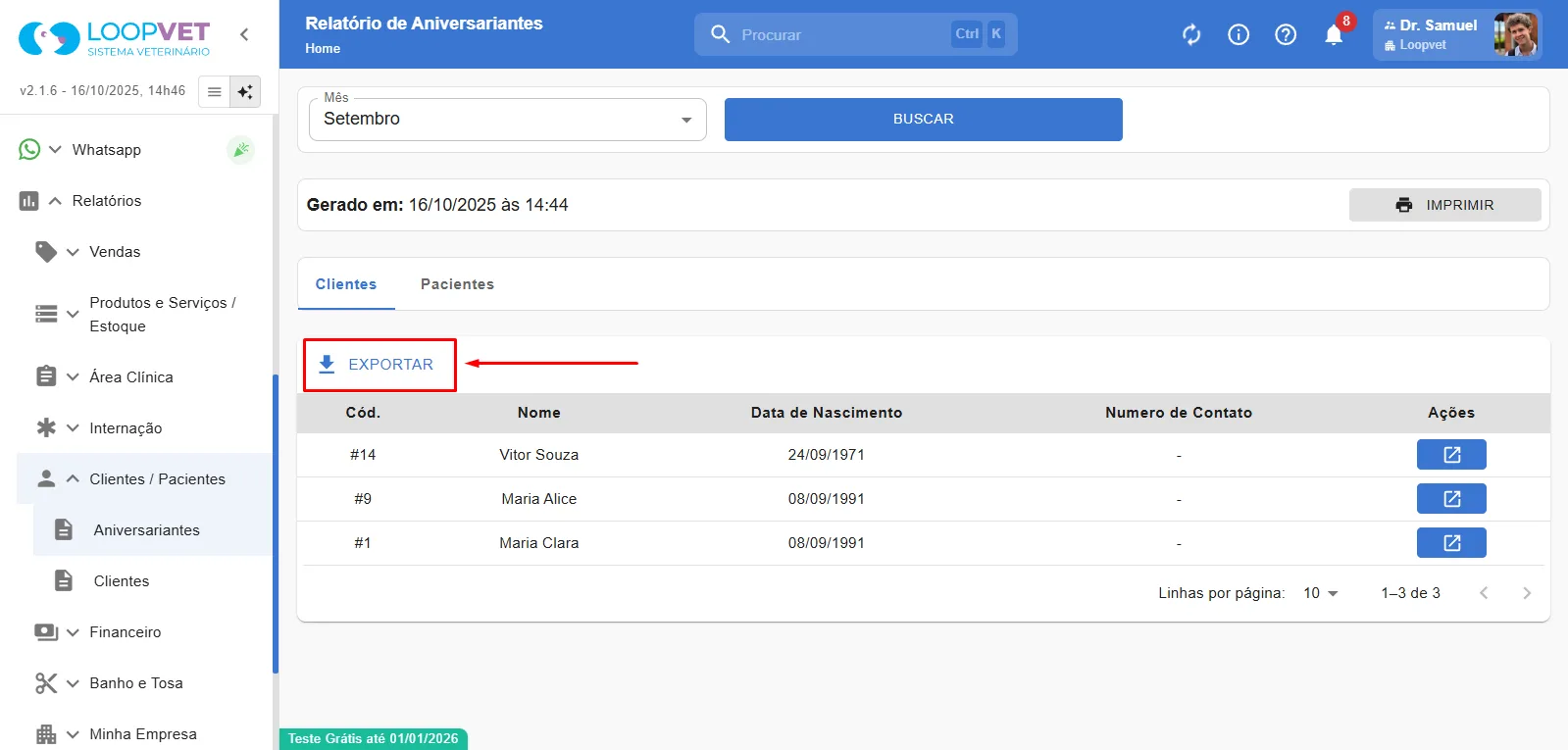The width and height of the screenshot is (1568, 750).
Task: Click the green Whatsapp party icon
Action: (x=240, y=150)
